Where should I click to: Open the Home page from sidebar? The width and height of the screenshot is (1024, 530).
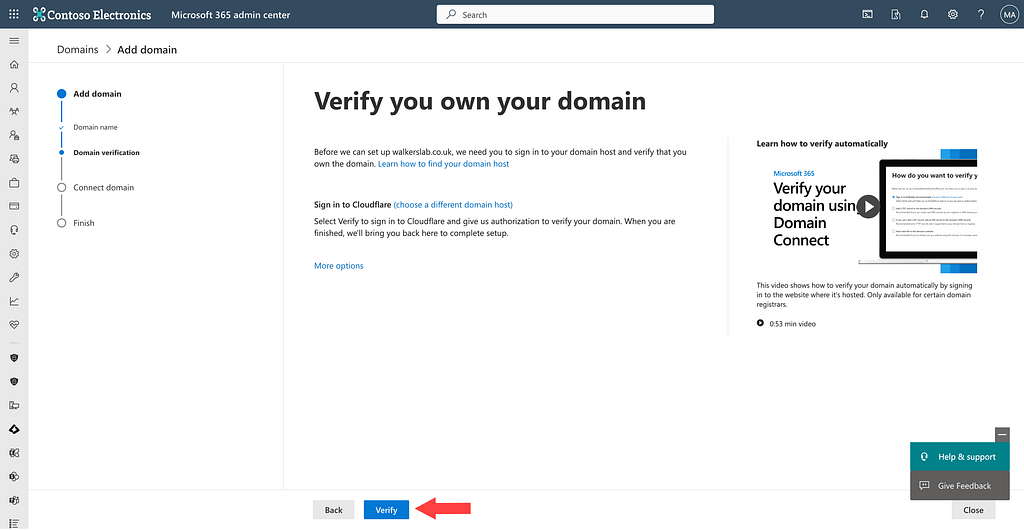coord(14,64)
